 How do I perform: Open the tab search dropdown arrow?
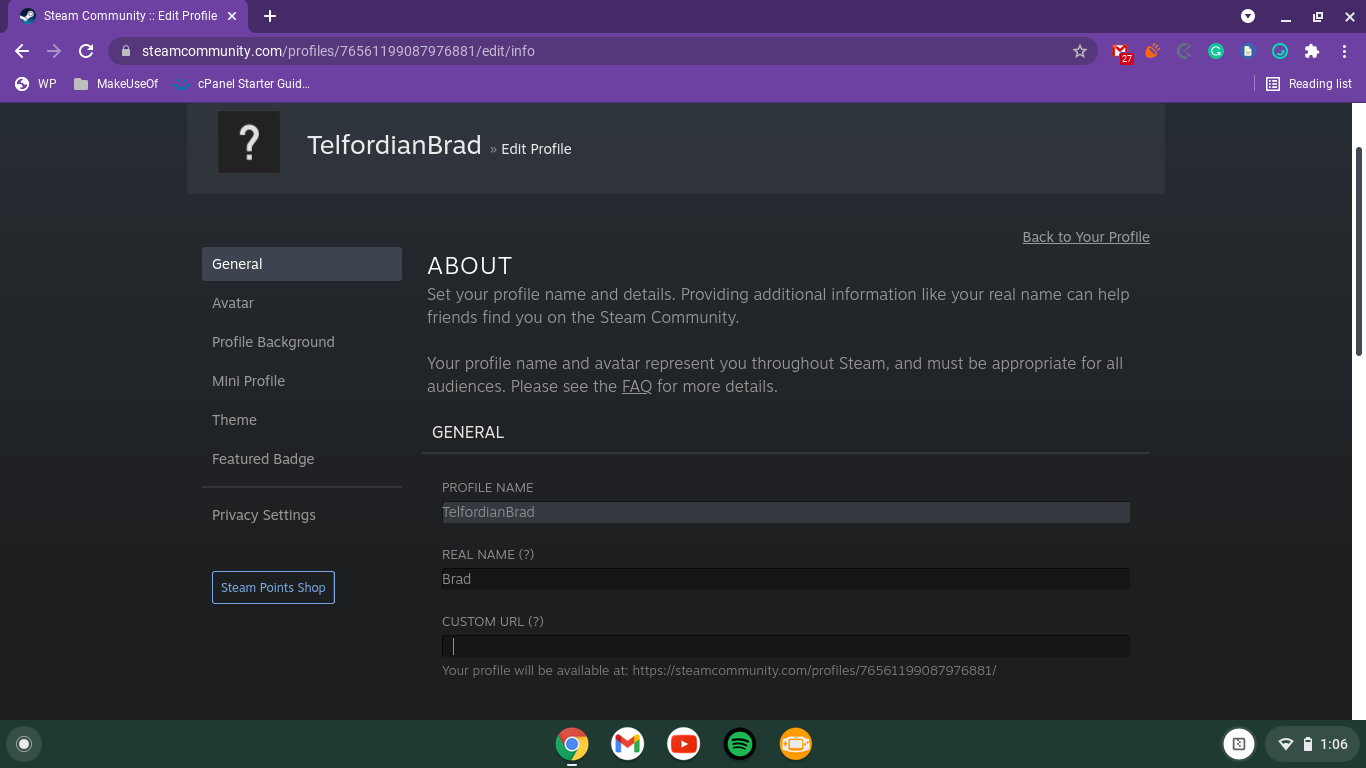pos(1248,16)
